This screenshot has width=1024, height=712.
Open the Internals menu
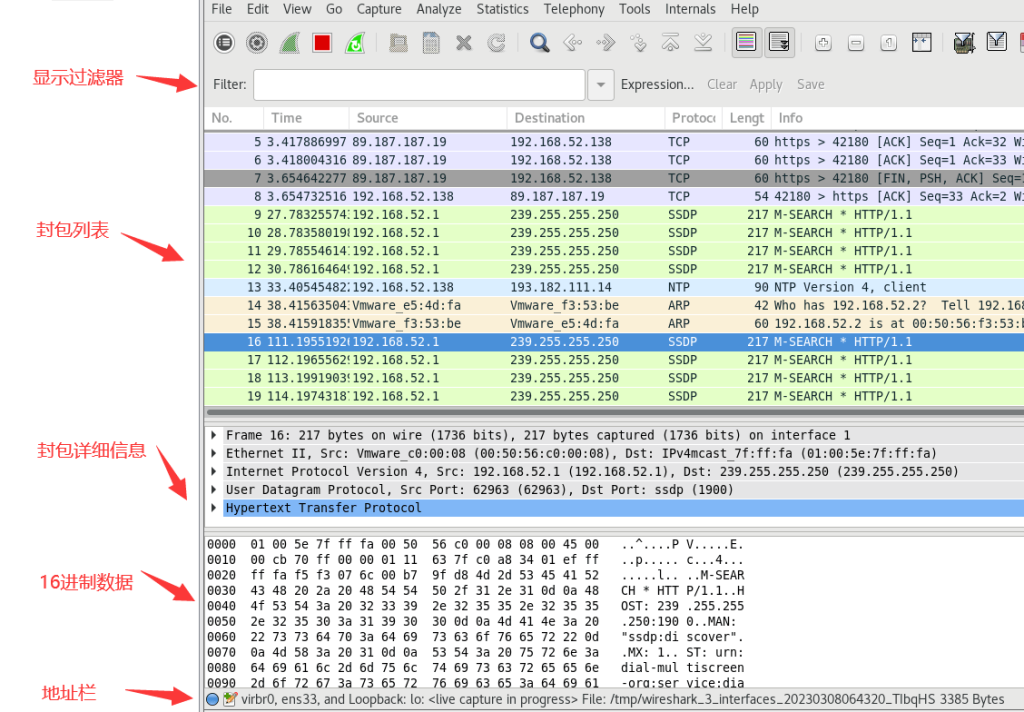pos(690,9)
